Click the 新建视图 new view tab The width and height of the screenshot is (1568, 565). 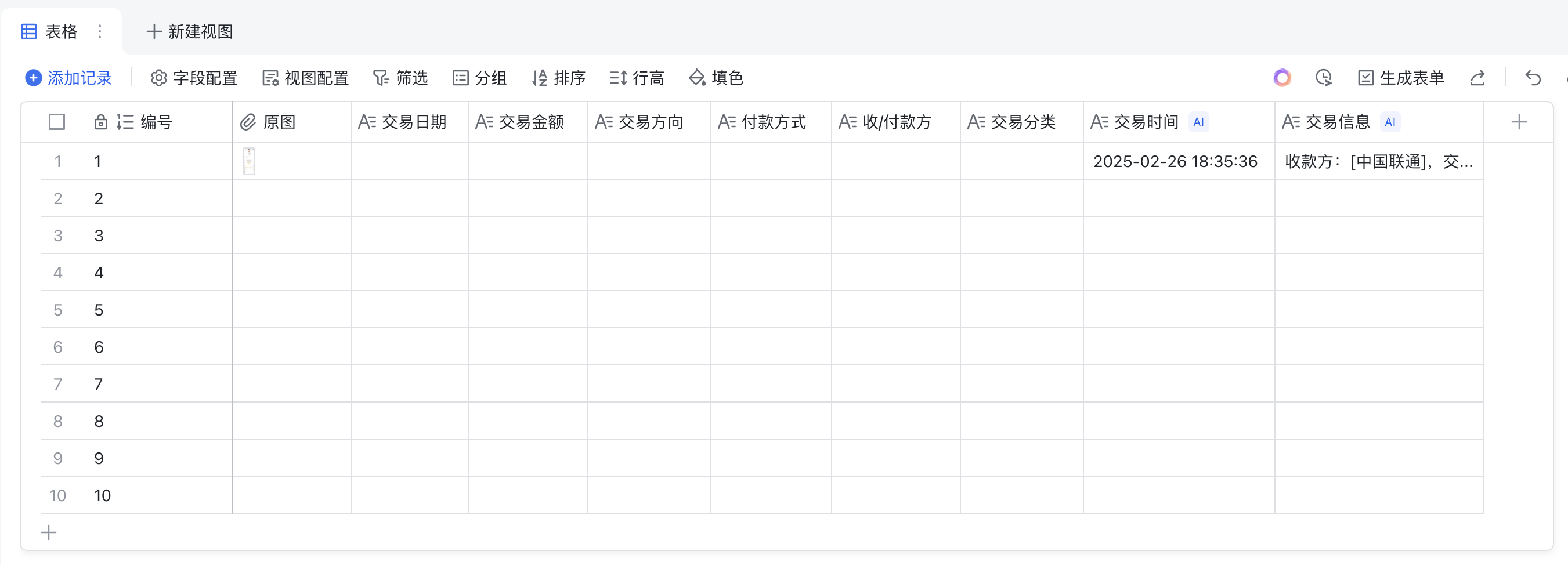(190, 31)
